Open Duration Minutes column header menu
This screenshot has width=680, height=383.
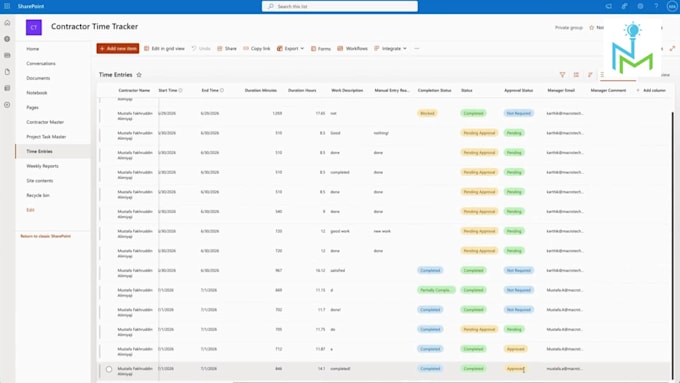(261, 90)
